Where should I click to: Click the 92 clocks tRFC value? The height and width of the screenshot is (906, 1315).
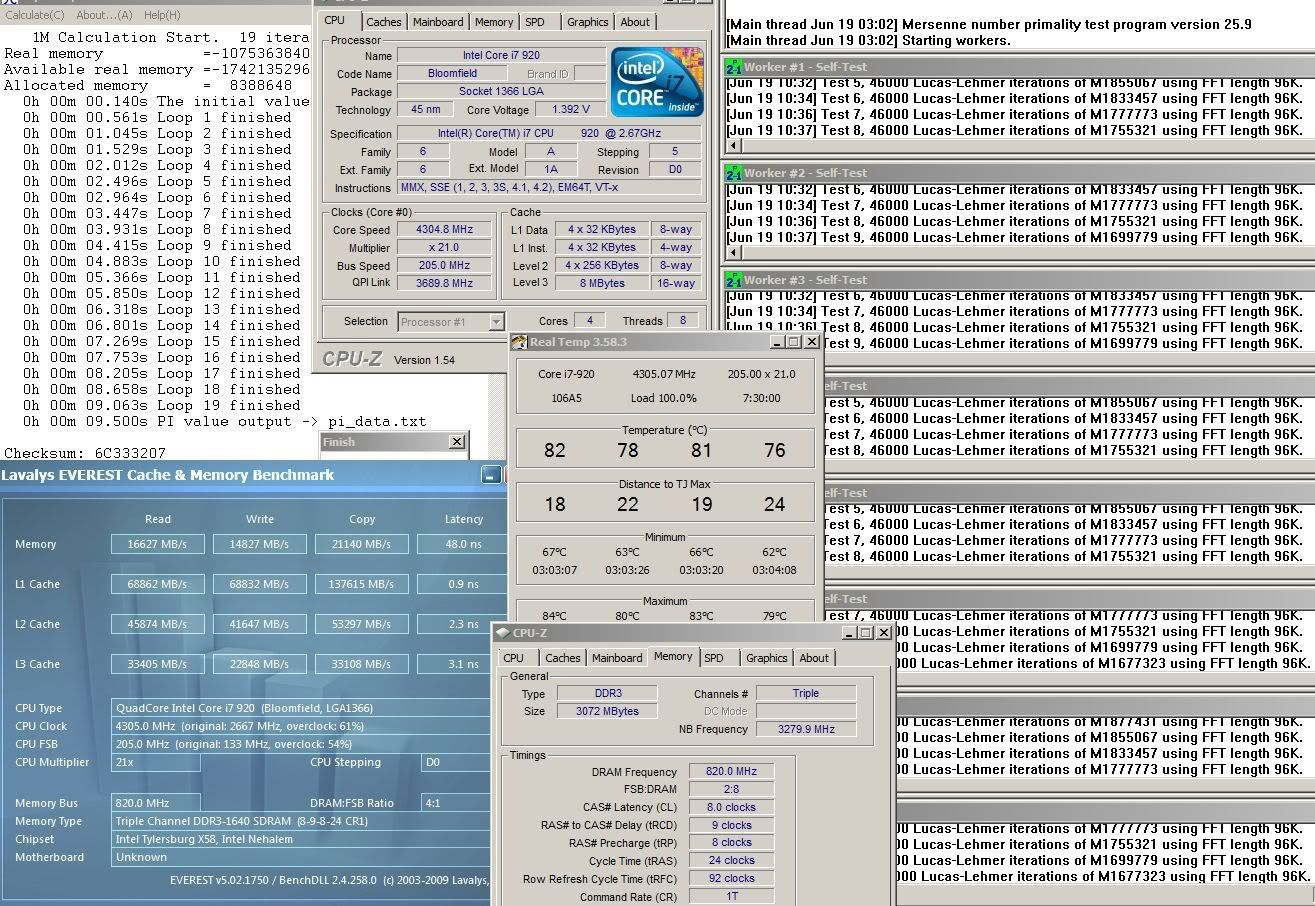732,879
